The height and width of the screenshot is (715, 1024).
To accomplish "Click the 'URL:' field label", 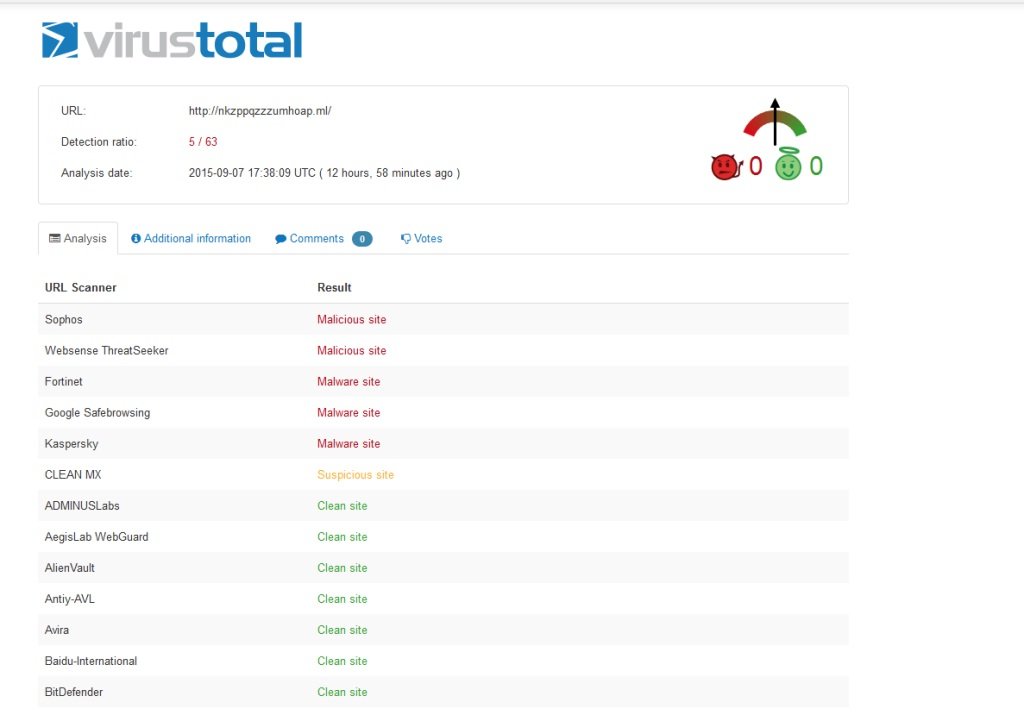I will click(x=73, y=111).
